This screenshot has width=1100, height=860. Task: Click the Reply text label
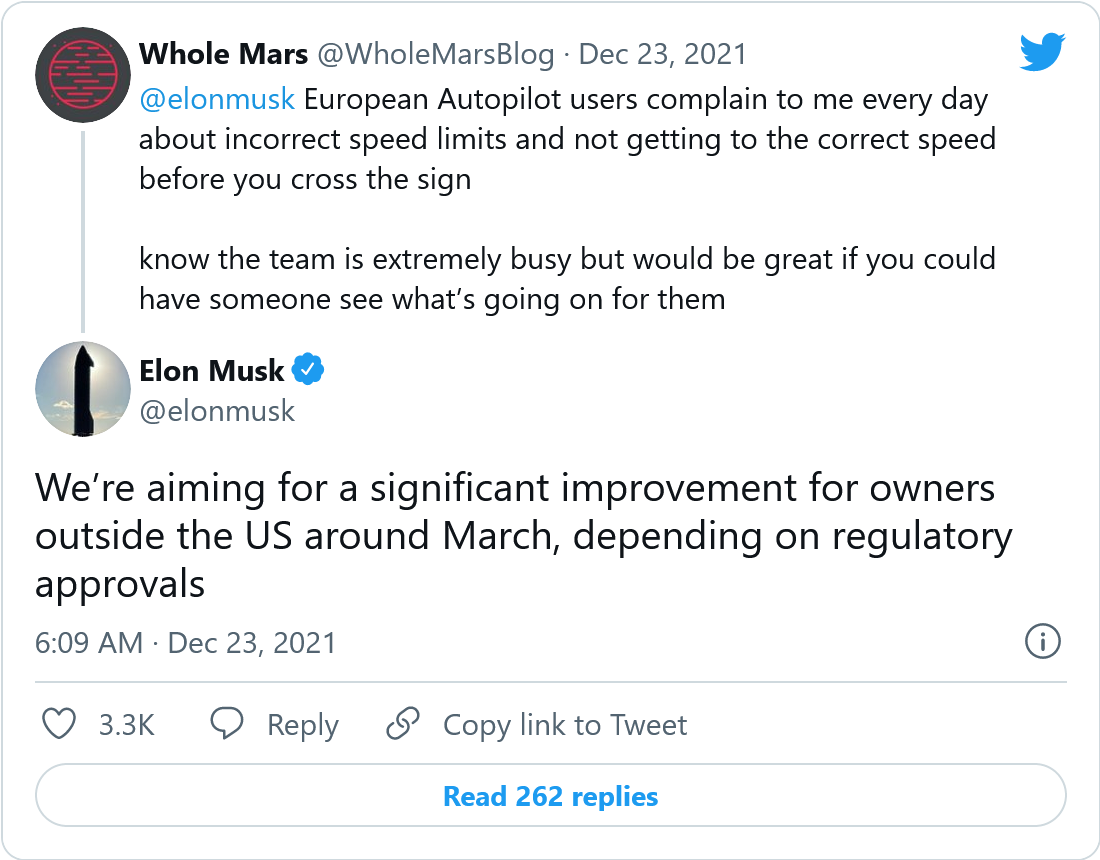point(302,725)
